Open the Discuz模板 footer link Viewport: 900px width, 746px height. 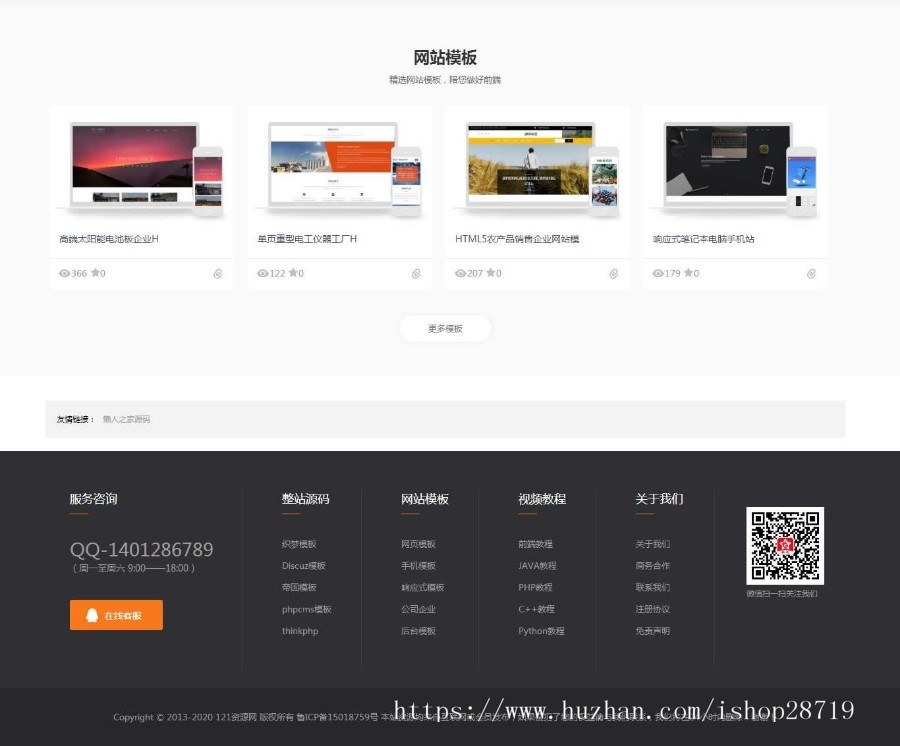point(303,566)
